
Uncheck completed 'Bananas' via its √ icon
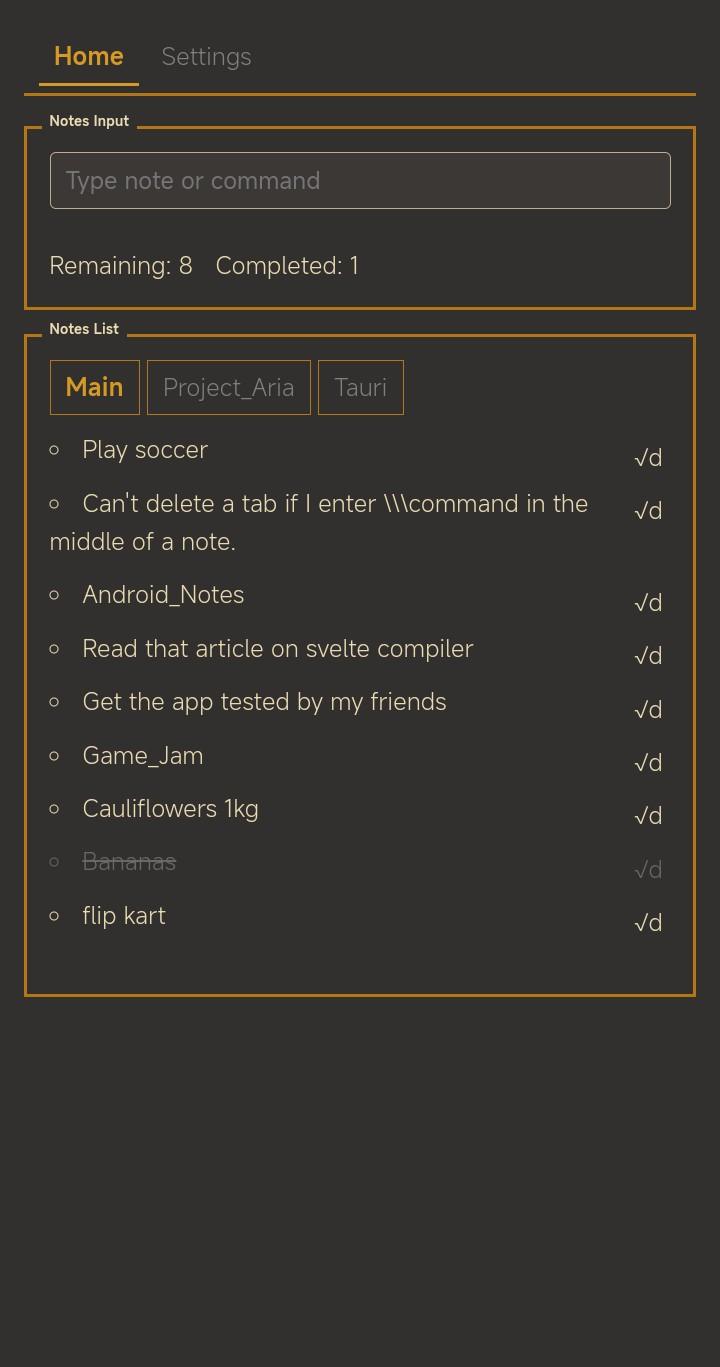pos(640,870)
